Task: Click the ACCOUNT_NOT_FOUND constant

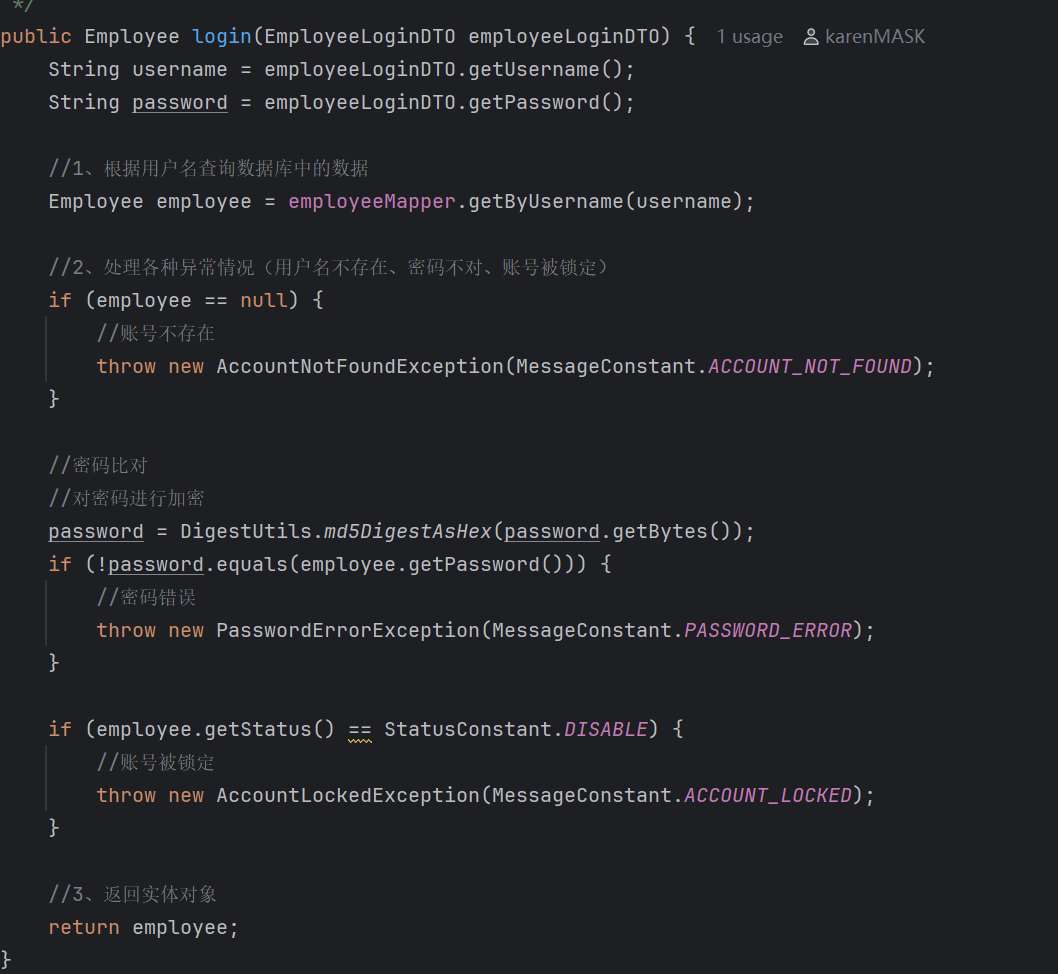Action: pos(810,366)
